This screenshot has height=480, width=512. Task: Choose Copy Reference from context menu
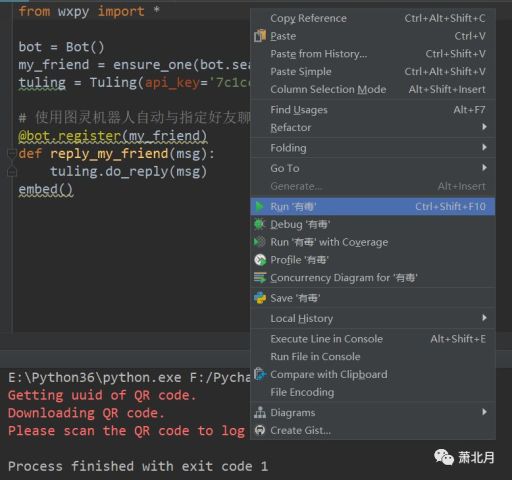(373, 18)
